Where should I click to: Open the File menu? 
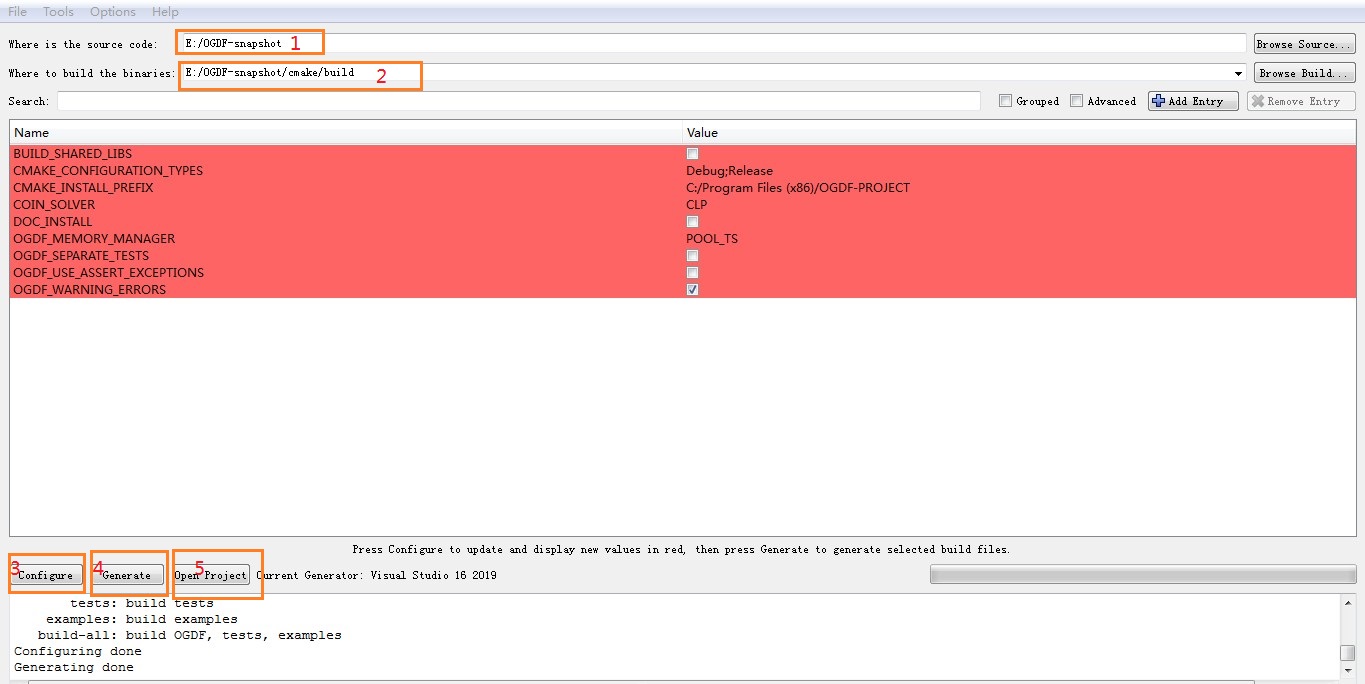coord(16,11)
